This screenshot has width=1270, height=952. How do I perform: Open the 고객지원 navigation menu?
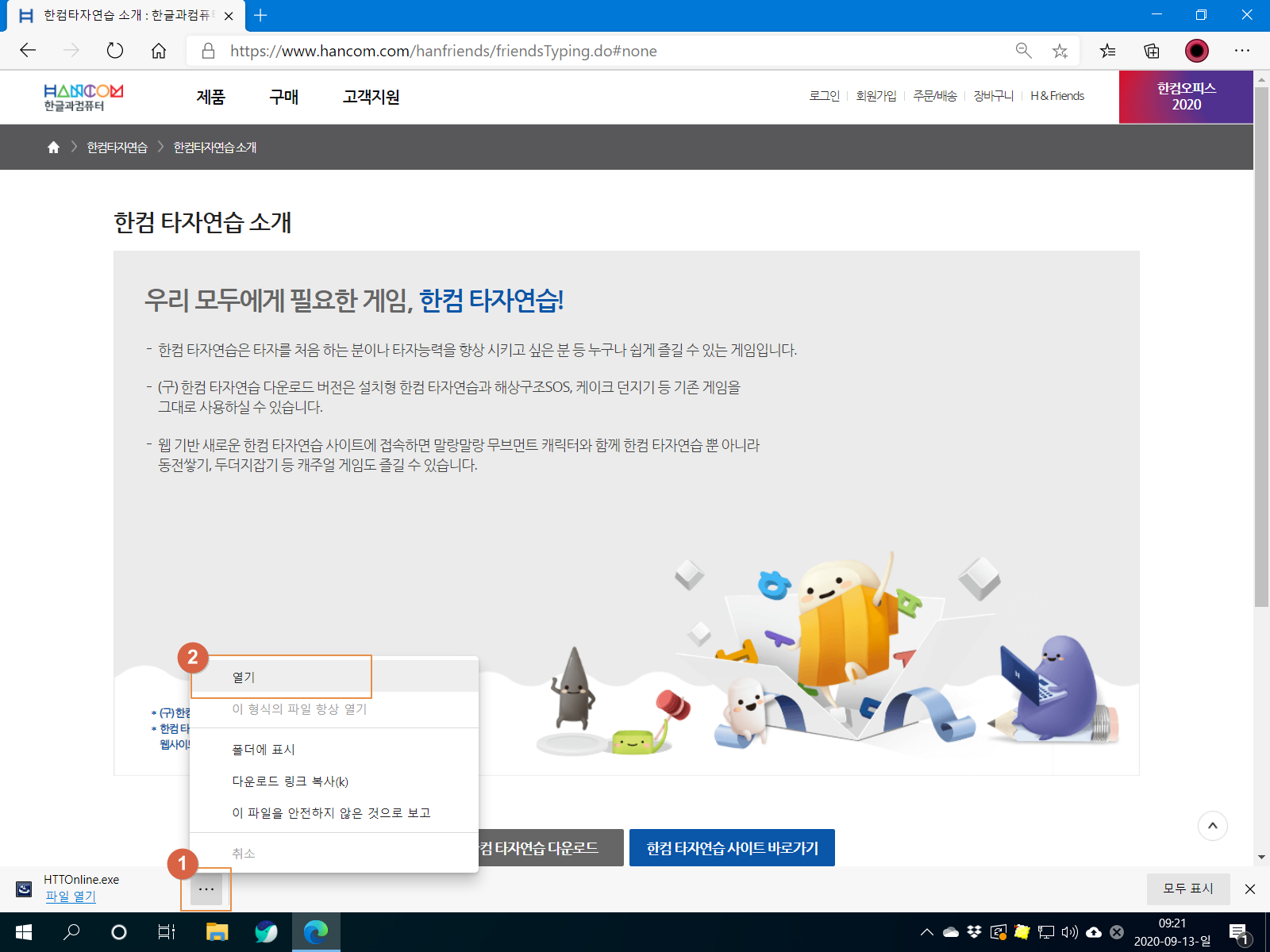[371, 97]
